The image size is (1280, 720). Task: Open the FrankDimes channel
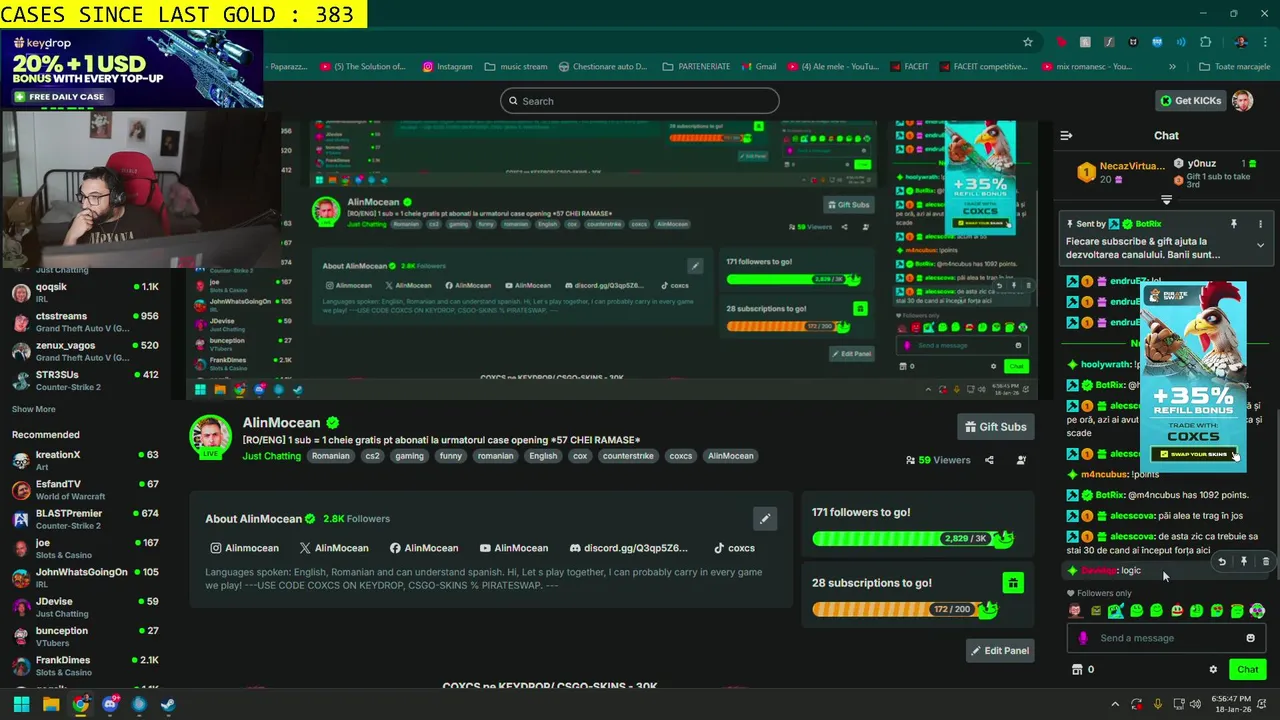pyautogui.click(x=85, y=666)
